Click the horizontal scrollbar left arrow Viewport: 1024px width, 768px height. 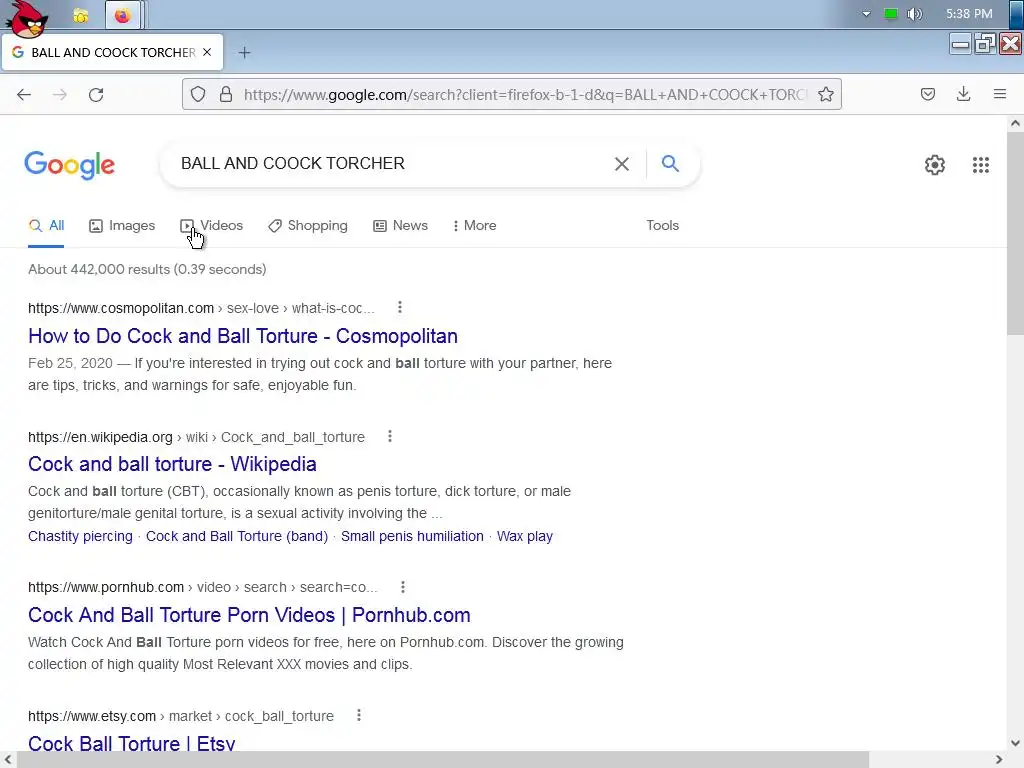[x=8, y=760]
